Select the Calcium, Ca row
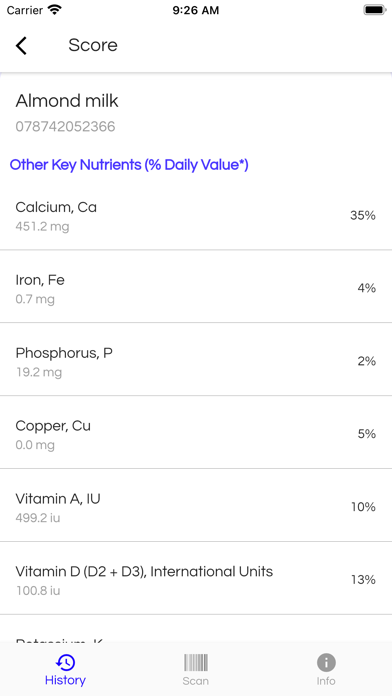Image resolution: width=392 pixels, height=696 pixels. click(196, 216)
